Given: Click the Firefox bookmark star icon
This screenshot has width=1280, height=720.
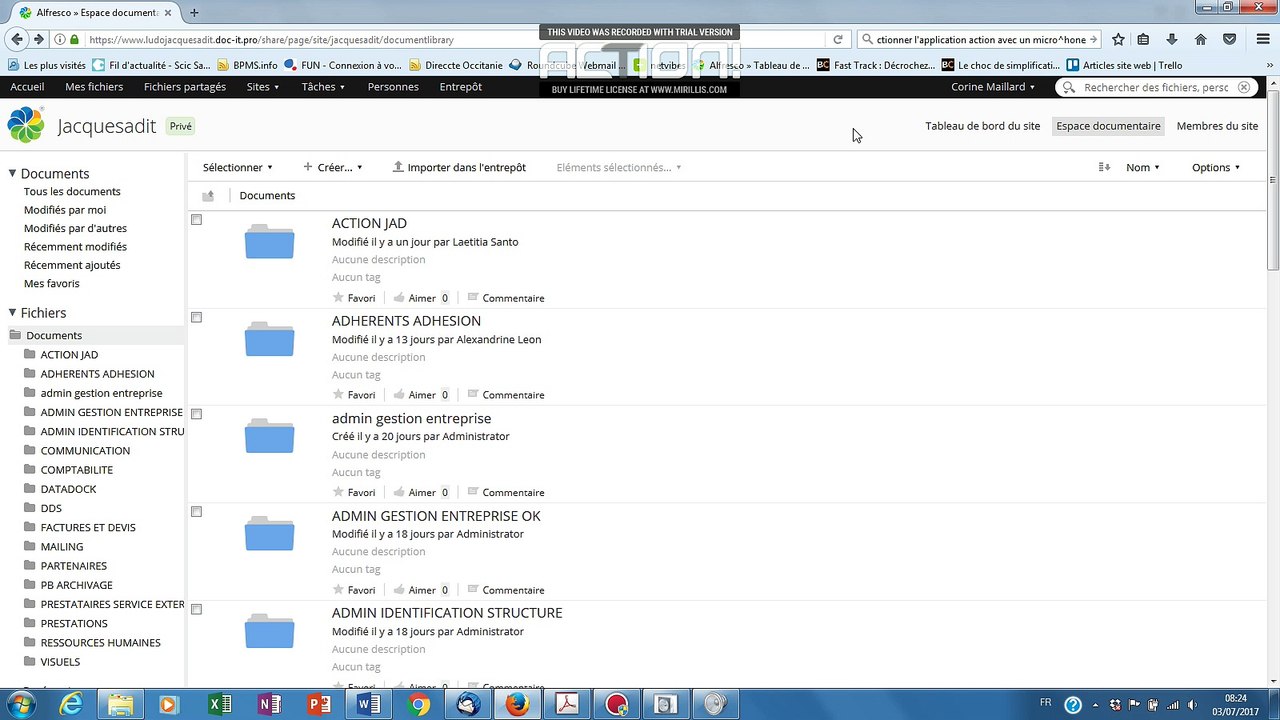Looking at the screenshot, I should point(1118,40).
